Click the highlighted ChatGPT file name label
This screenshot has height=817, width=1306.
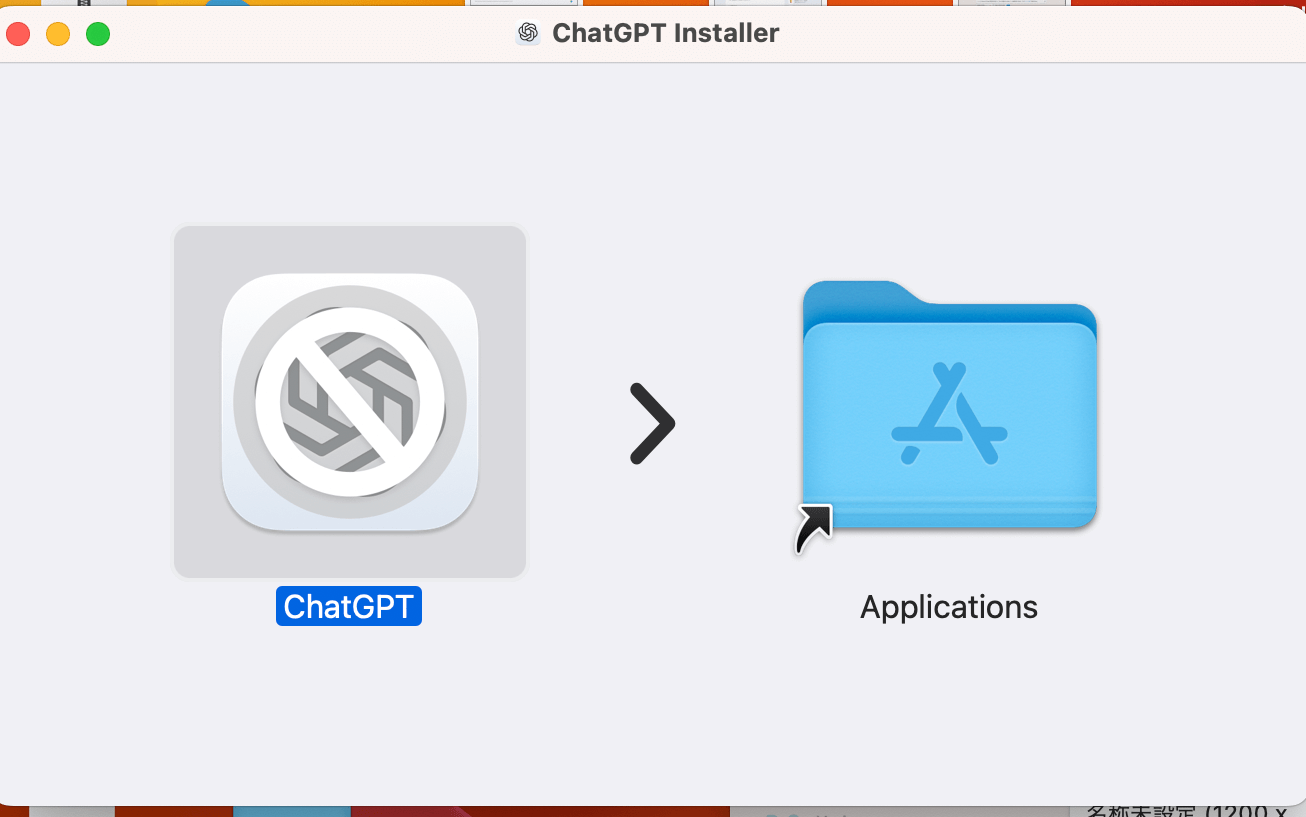pos(349,606)
